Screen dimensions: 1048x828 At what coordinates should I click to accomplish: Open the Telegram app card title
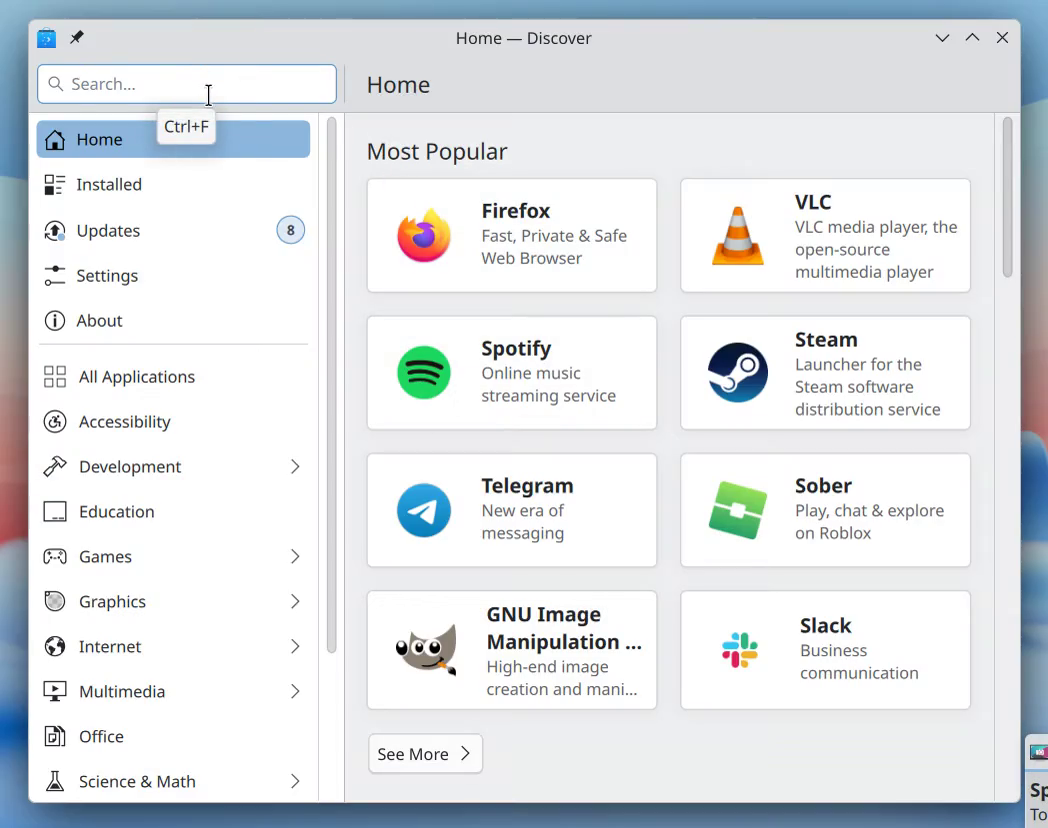click(527, 486)
